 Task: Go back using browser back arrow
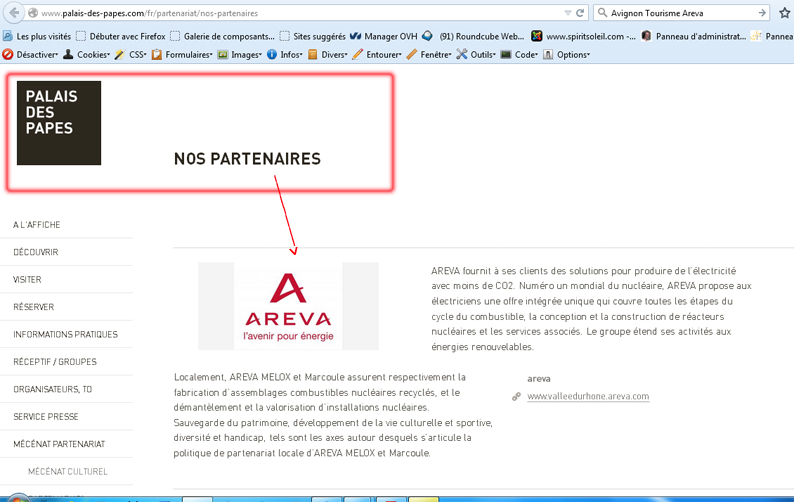14,12
